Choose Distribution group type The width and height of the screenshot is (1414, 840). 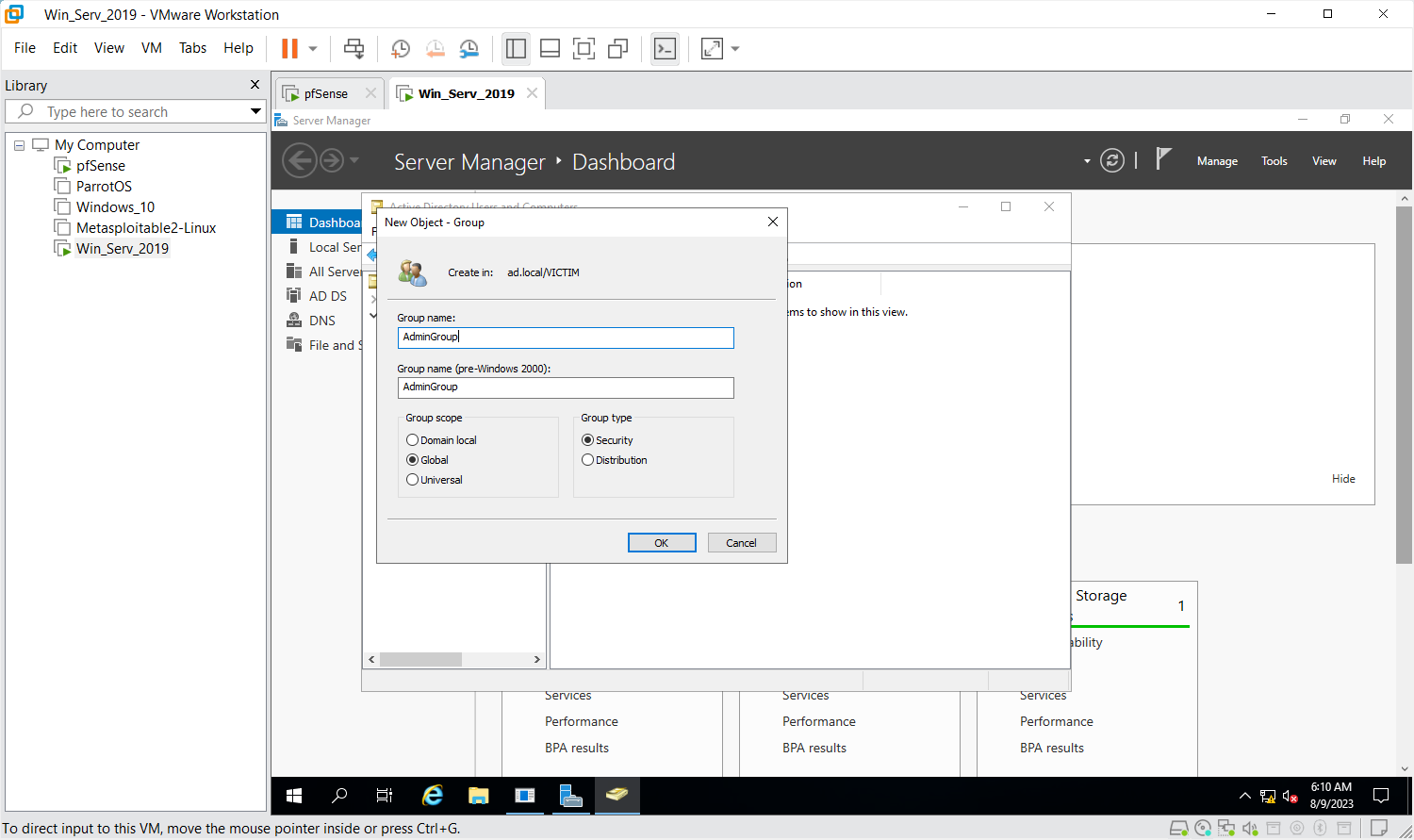pyautogui.click(x=588, y=460)
